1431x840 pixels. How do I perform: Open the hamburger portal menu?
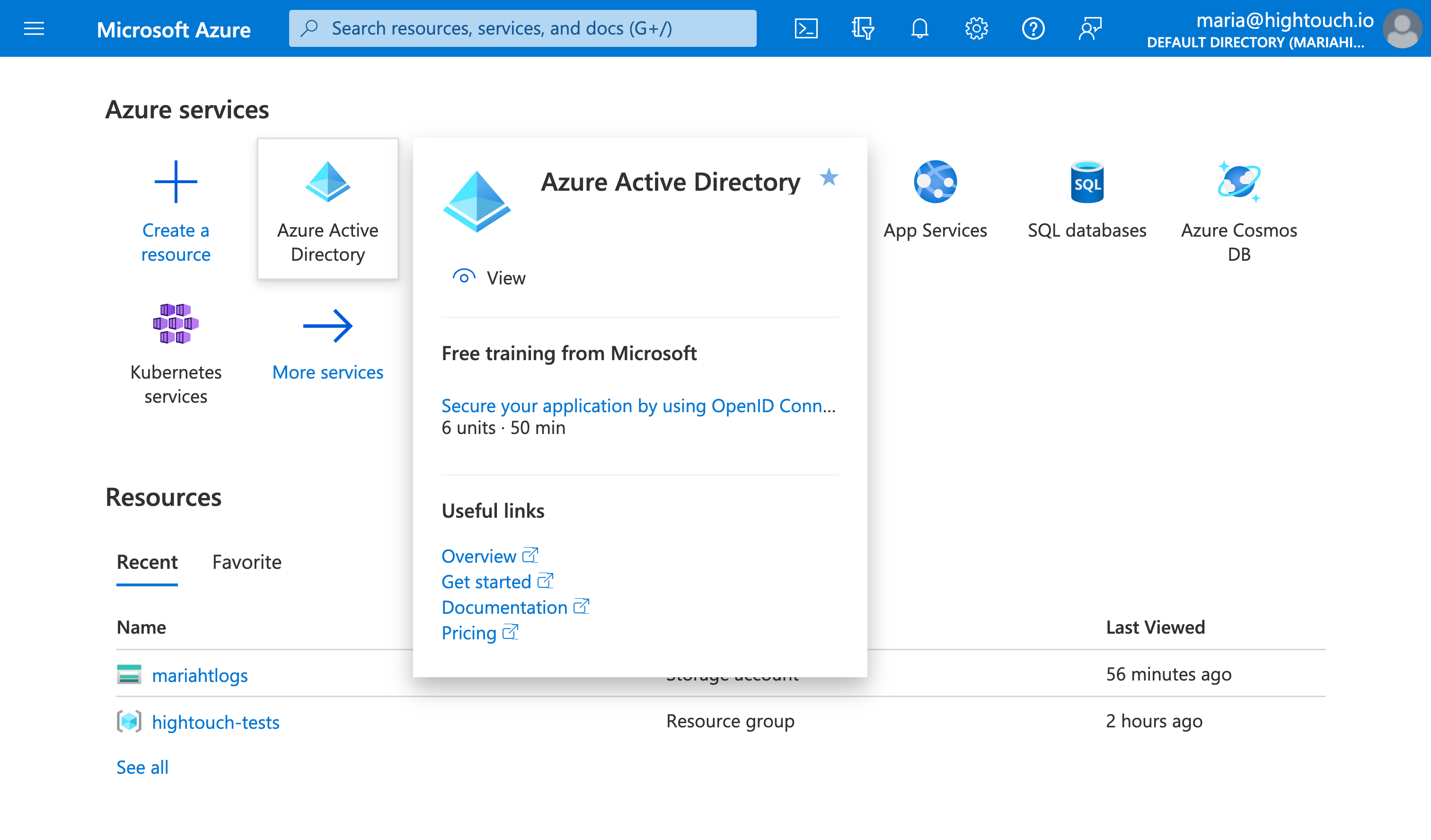click(34, 28)
